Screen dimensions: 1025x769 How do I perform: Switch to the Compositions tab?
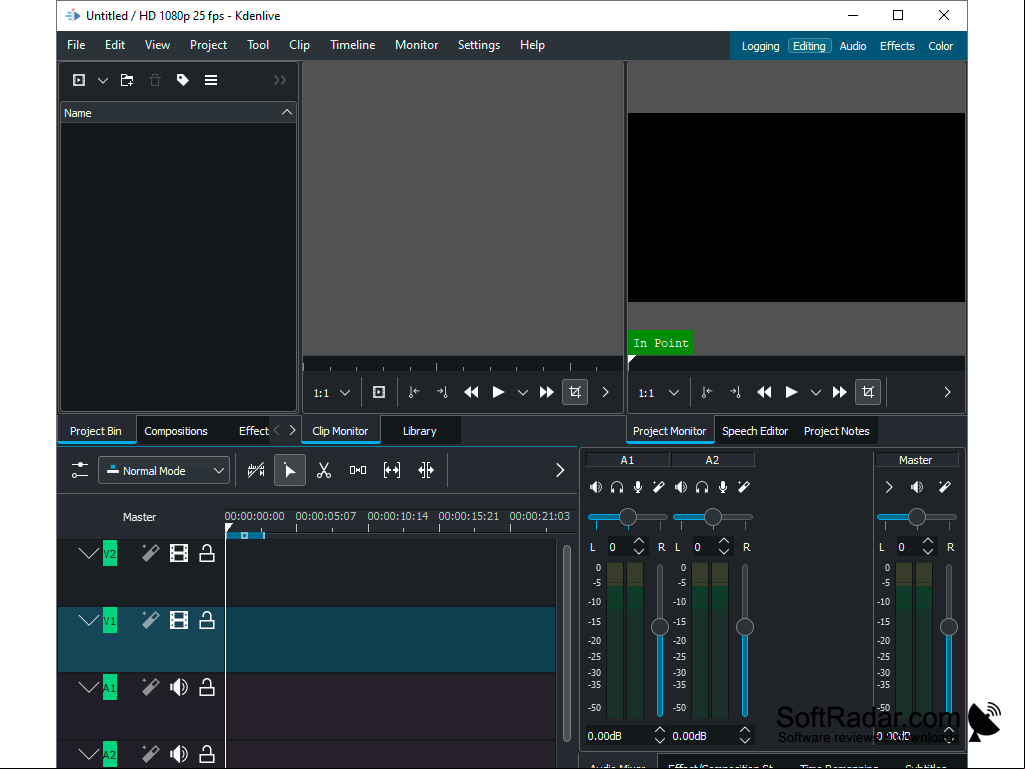pos(176,431)
